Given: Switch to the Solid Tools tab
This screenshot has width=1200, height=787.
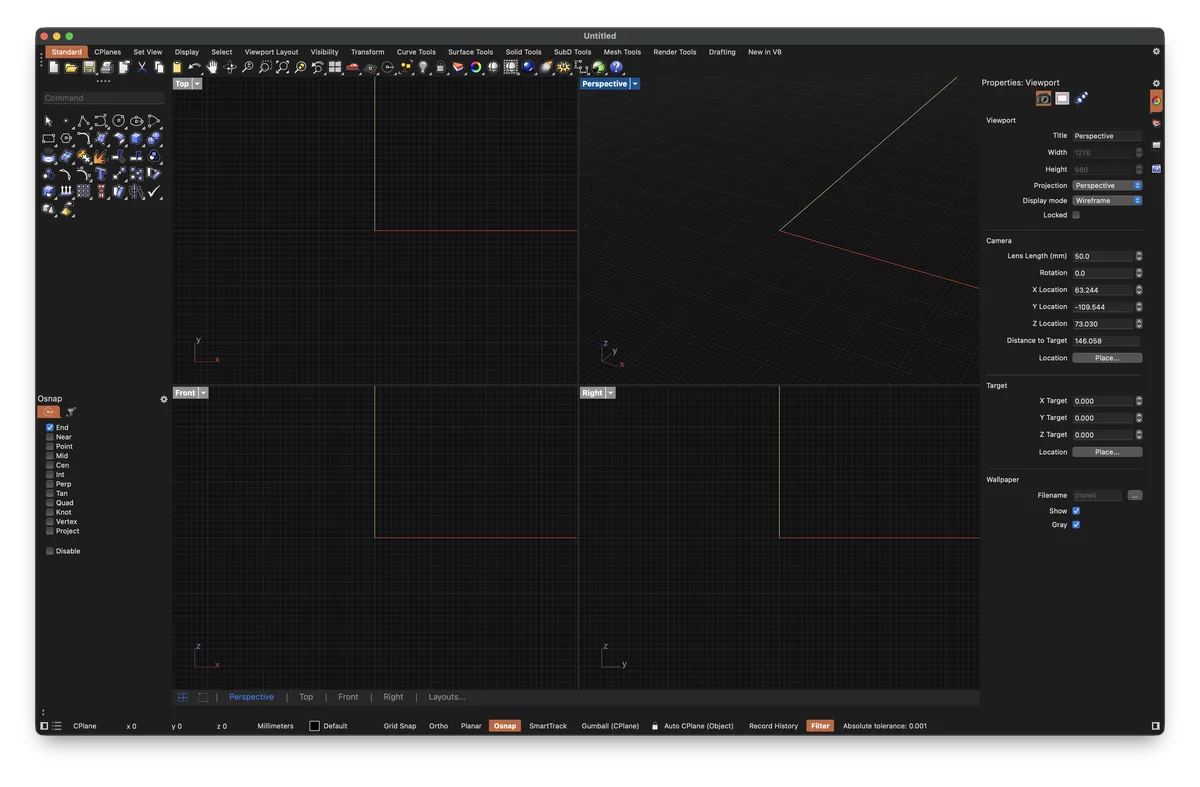Looking at the screenshot, I should click(x=523, y=52).
